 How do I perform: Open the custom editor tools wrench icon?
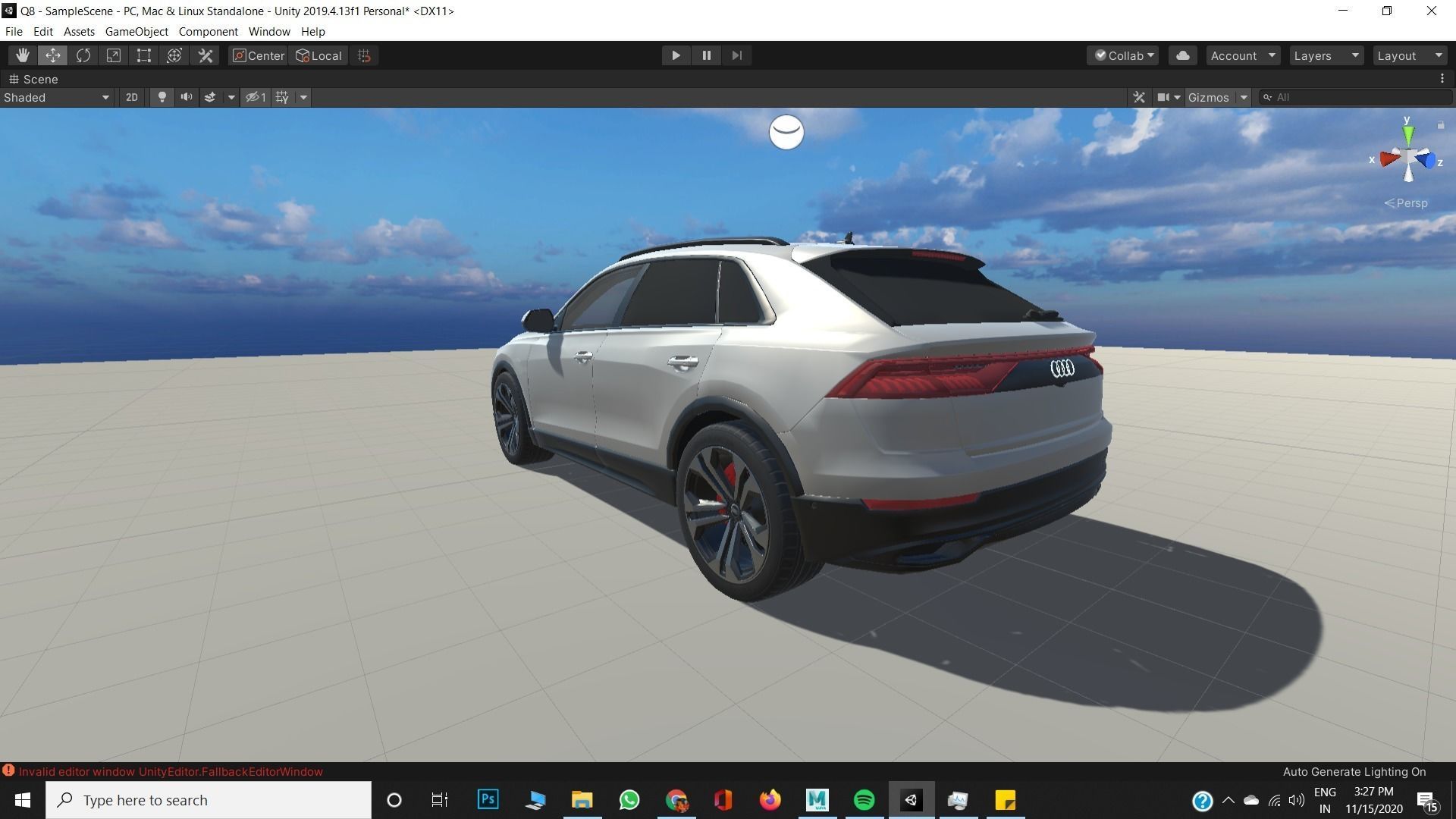(206, 55)
